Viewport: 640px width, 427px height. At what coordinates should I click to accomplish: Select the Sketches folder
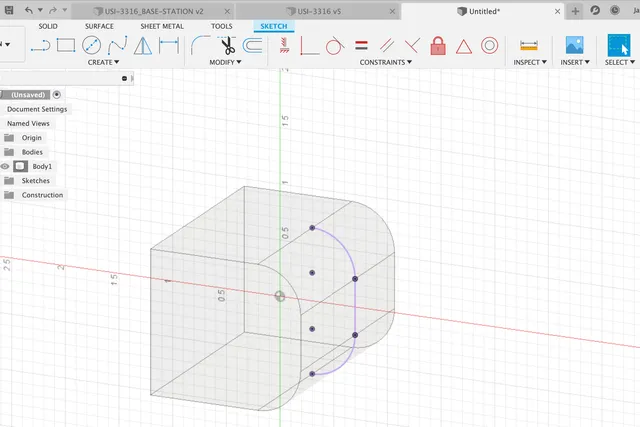pyautogui.click(x=36, y=180)
